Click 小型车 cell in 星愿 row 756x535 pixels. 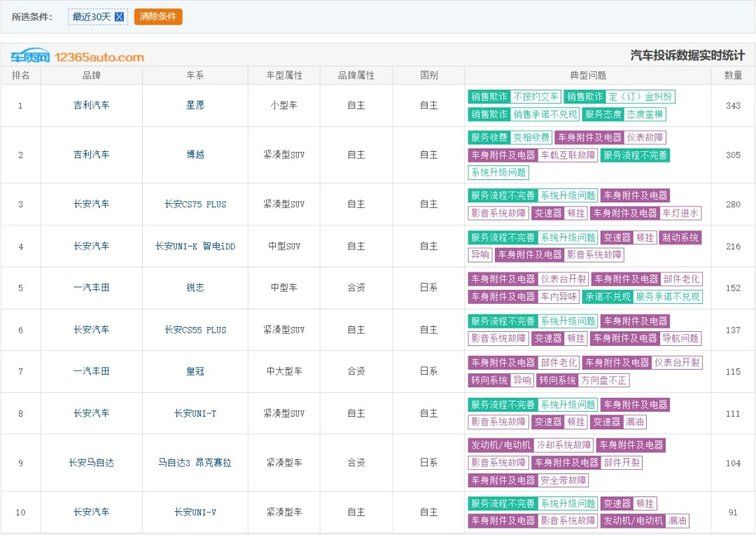click(x=284, y=105)
